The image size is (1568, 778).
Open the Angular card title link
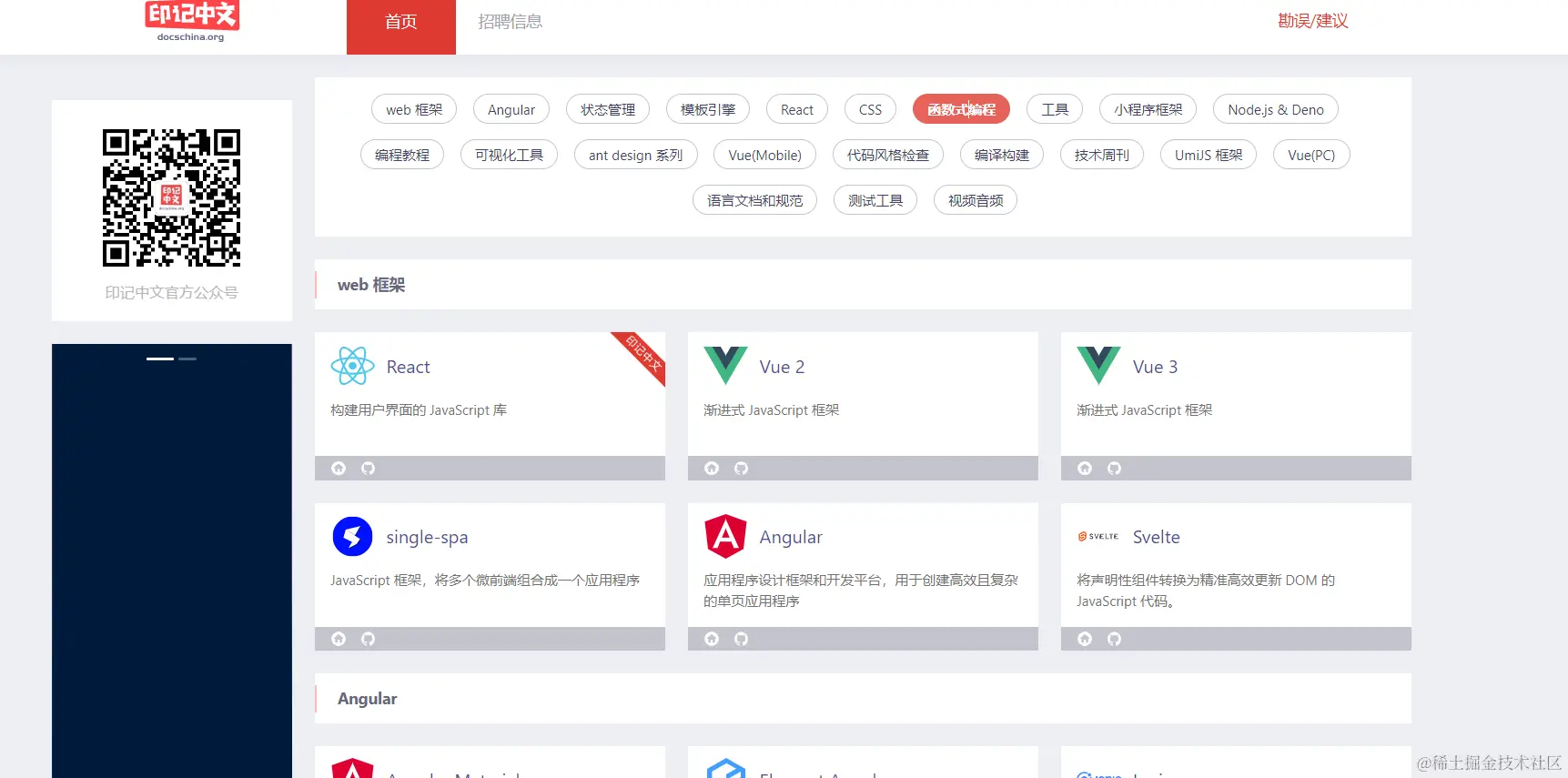coord(791,537)
